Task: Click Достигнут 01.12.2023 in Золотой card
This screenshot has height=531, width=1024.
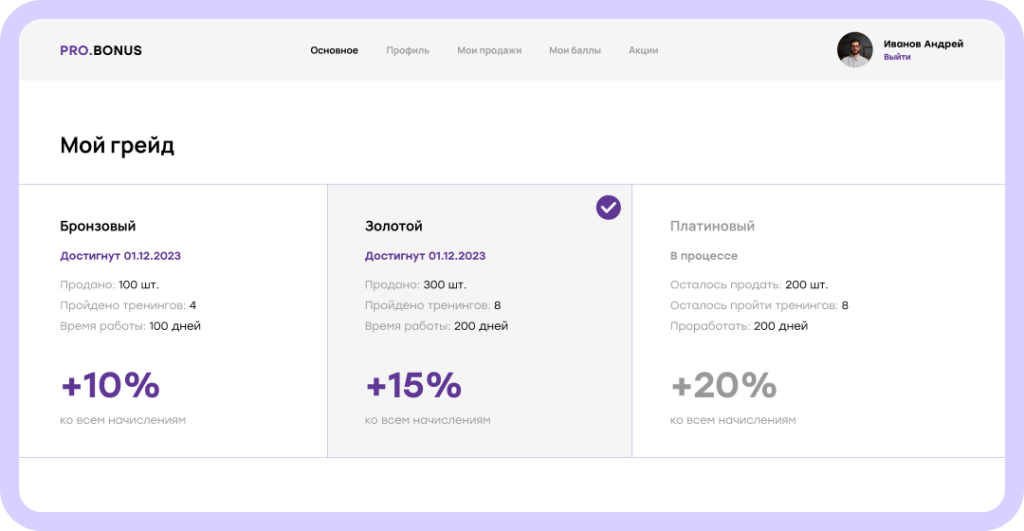Action: [425, 256]
